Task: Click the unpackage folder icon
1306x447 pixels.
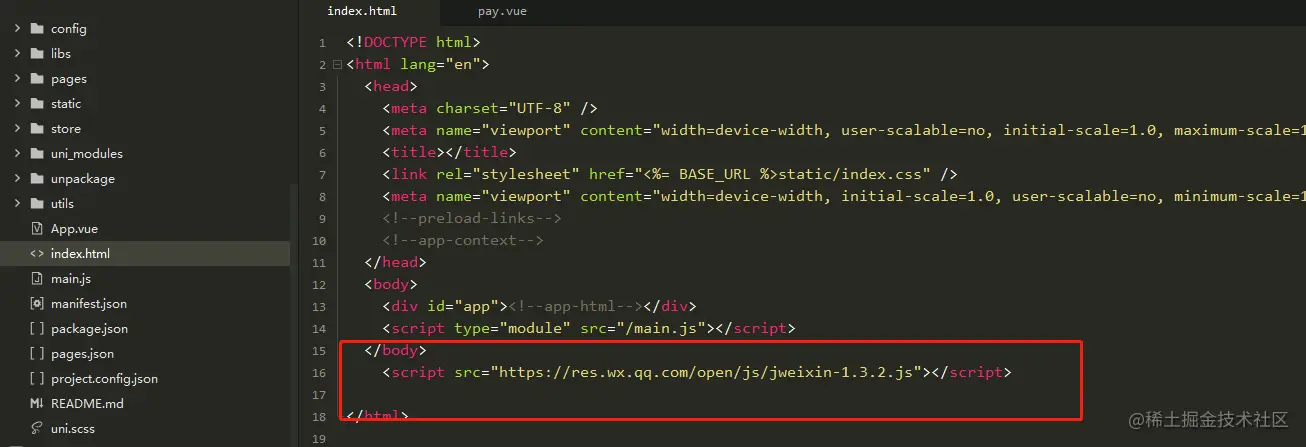Action: 37,179
